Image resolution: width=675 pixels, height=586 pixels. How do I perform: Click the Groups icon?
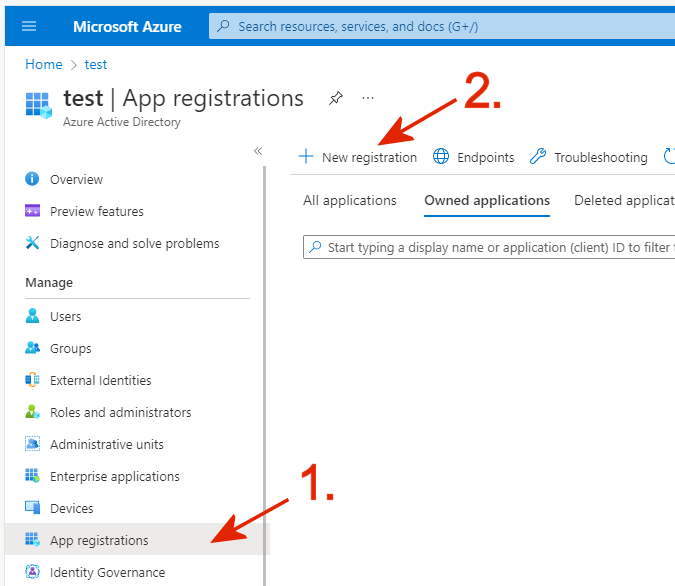tap(32, 347)
